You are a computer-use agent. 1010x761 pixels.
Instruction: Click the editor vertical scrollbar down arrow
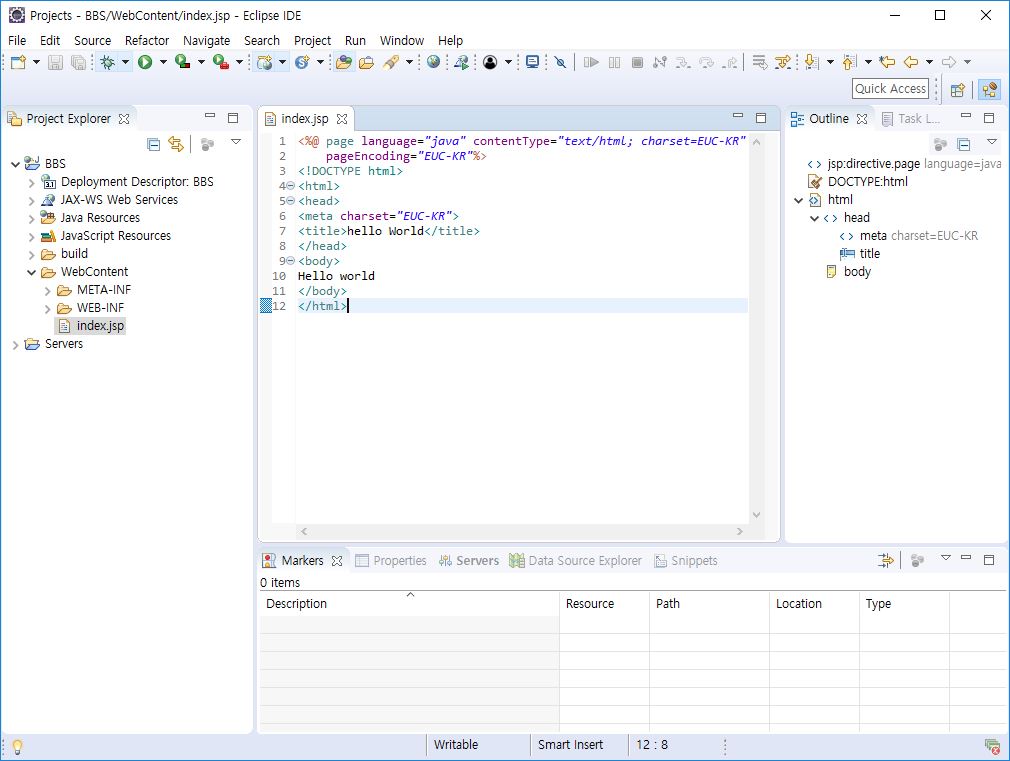(x=756, y=515)
